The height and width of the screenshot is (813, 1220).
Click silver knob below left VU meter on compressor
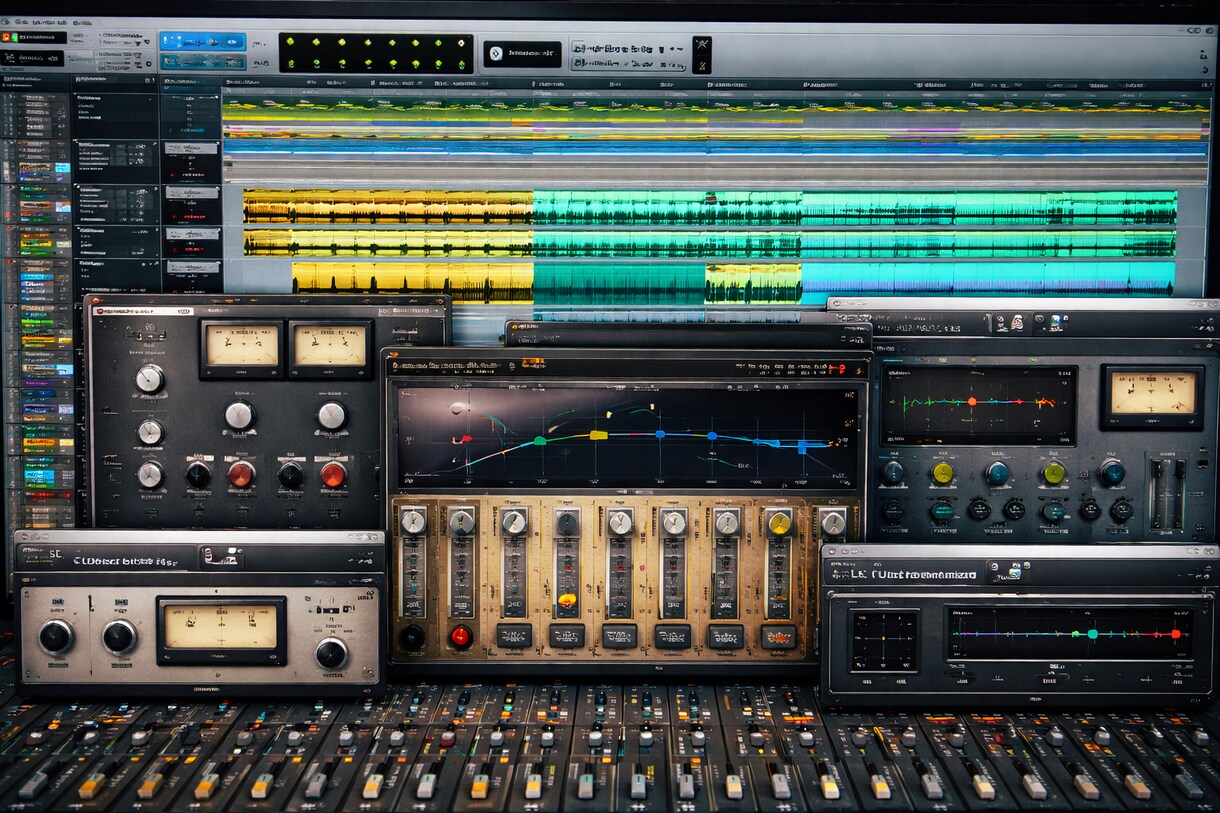click(239, 415)
